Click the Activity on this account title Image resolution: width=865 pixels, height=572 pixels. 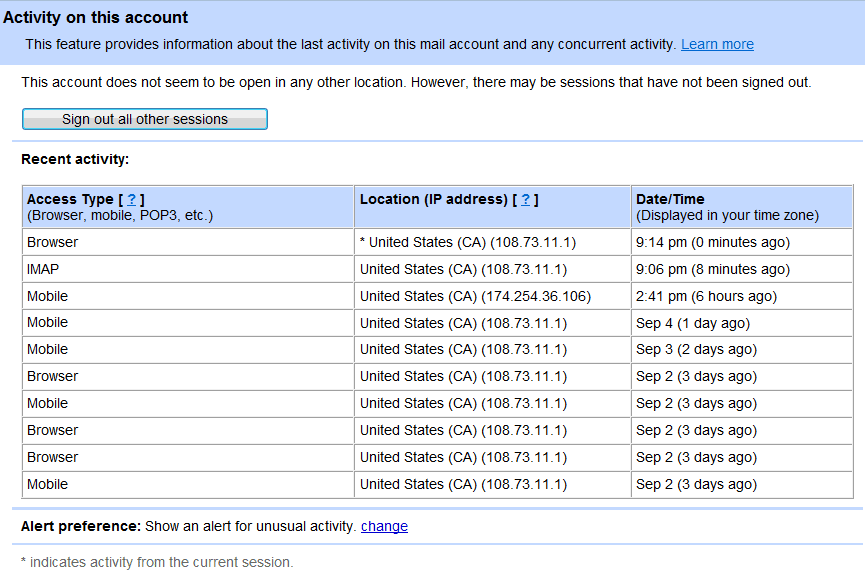95,18
